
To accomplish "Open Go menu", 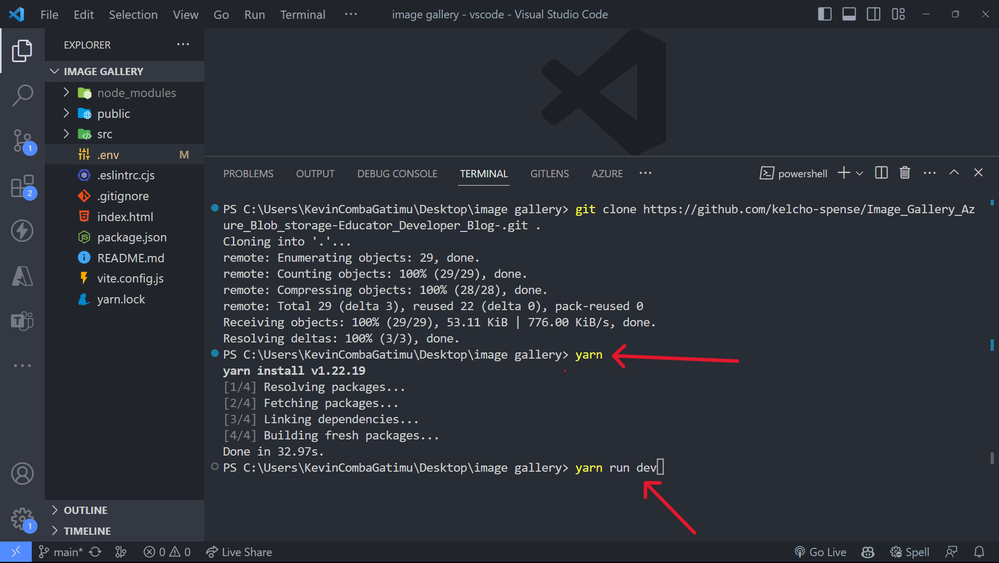I will 221,14.
